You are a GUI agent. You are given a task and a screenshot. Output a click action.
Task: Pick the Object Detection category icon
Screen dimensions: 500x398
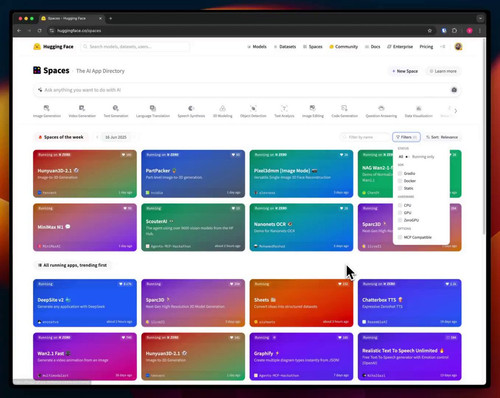coord(253,108)
